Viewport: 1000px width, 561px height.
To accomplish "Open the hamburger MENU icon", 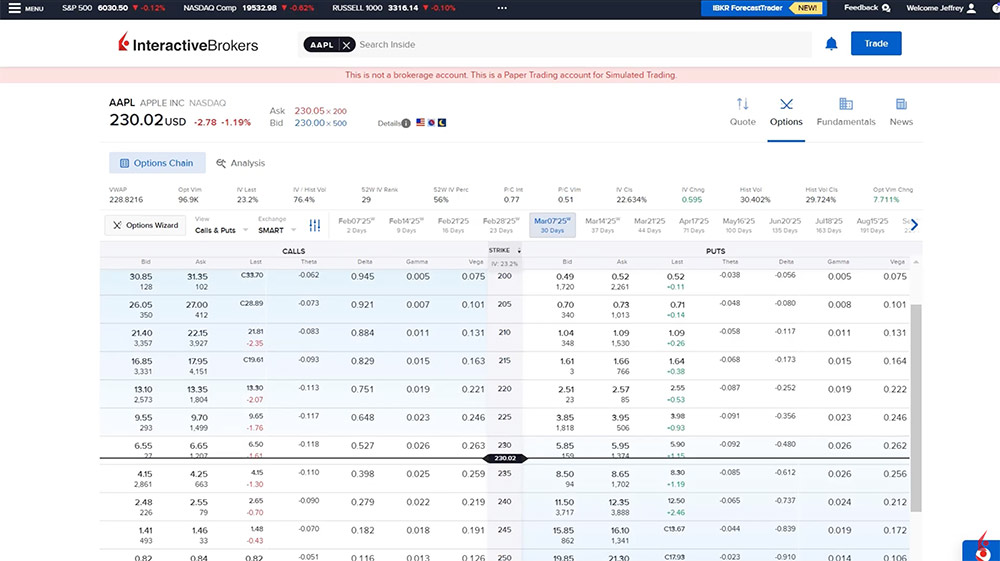I will point(14,8).
